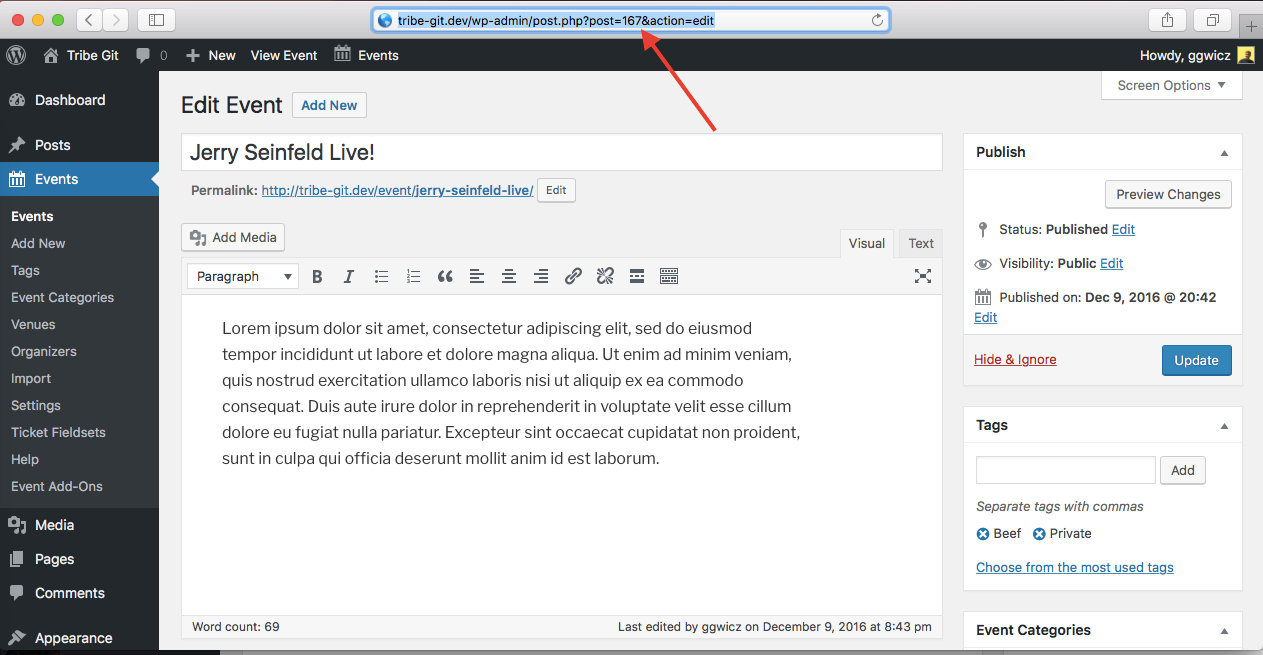Image resolution: width=1263 pixels, height=655 pixels.
Task: Edit the Visibility setting
Action: (x=1111, y=263)
